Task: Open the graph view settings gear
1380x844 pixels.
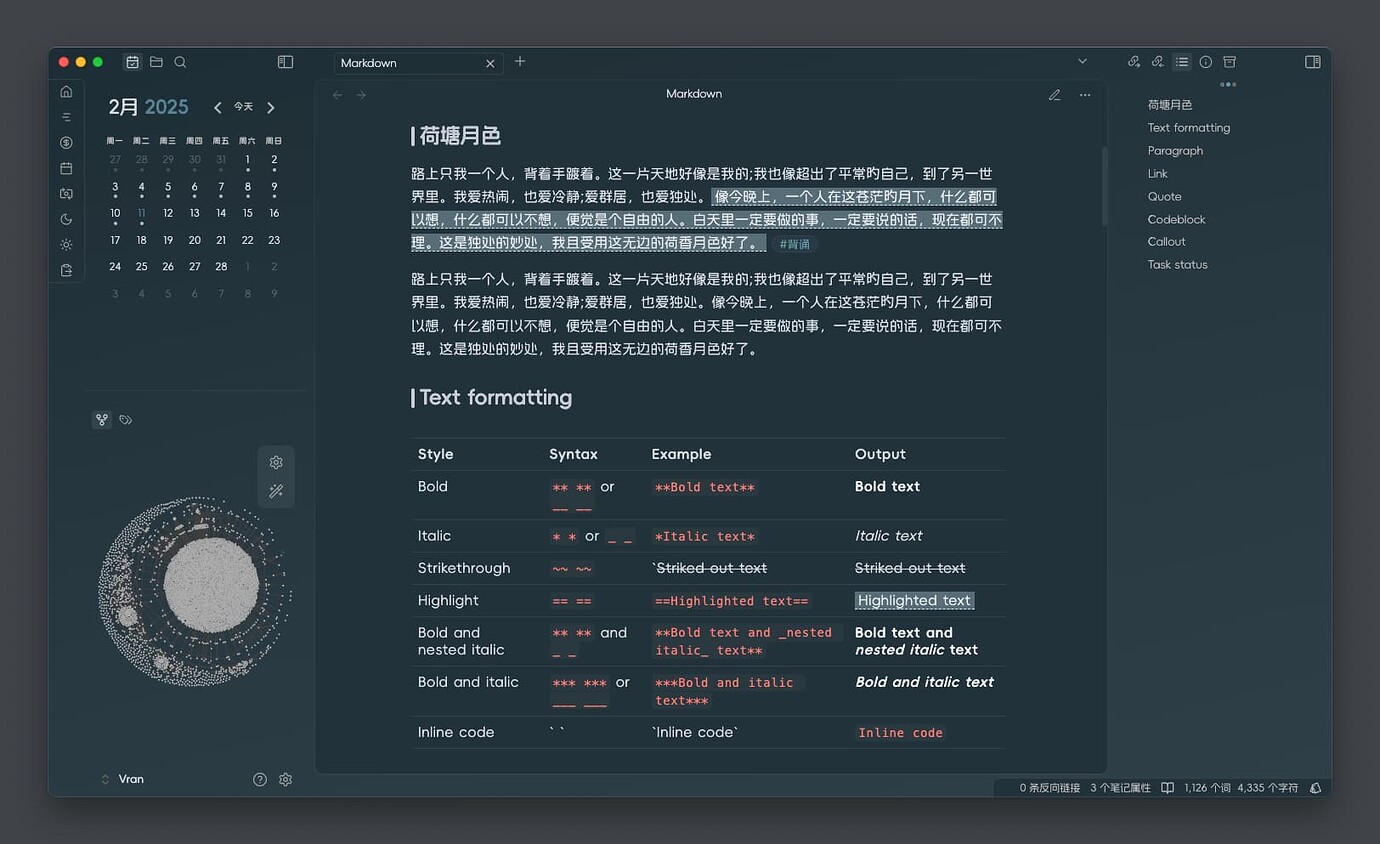Action: (276, 462)
